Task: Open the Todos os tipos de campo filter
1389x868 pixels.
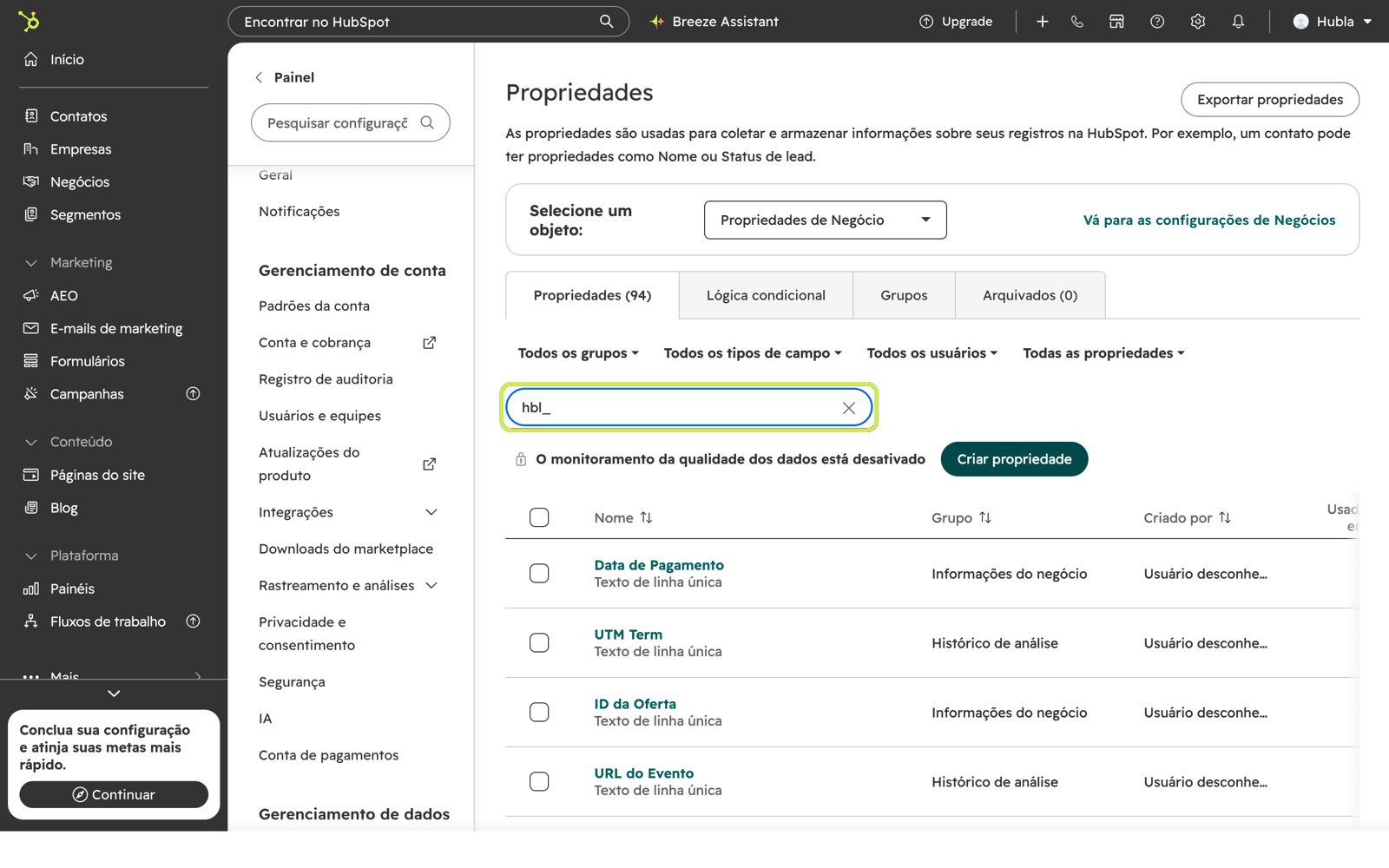Action: 753,353
